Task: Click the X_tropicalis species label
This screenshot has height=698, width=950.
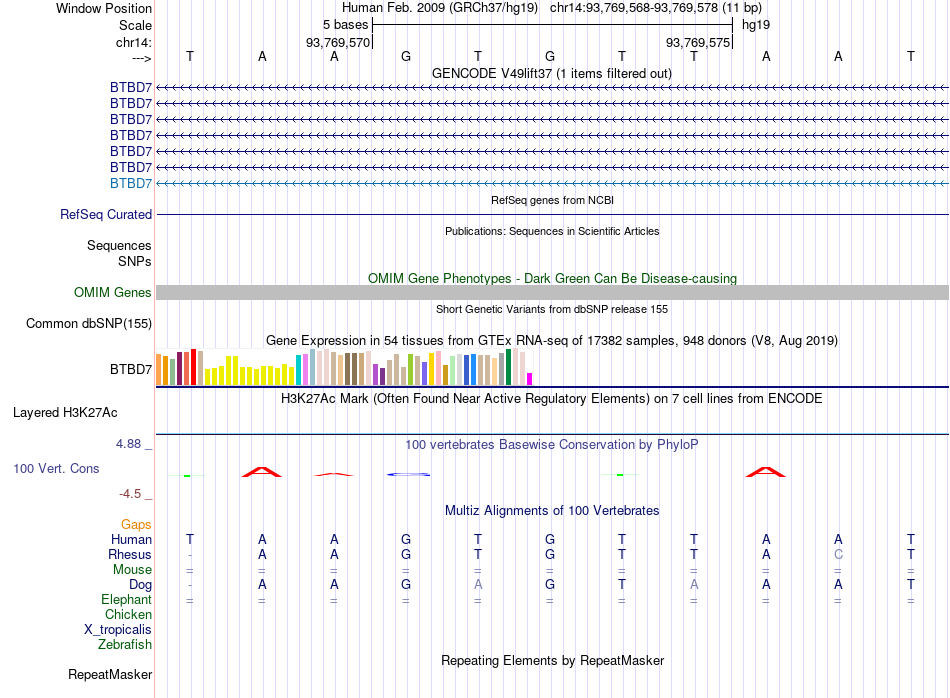Action: pos(118,630)
